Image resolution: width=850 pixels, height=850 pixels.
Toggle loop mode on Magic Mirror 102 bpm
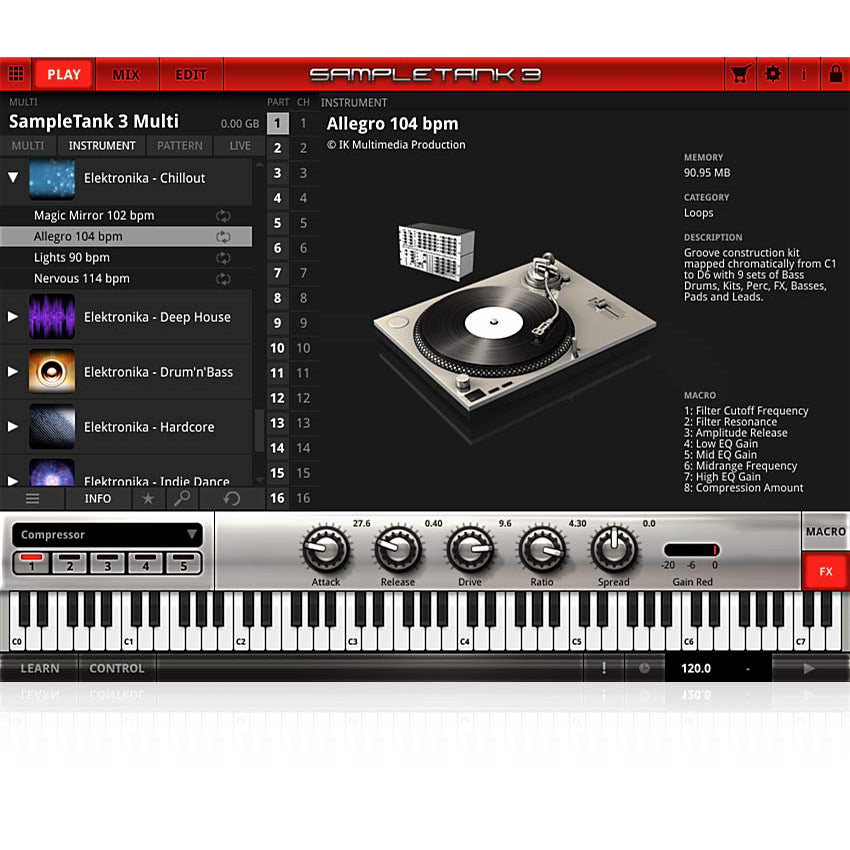click(224, 215)
